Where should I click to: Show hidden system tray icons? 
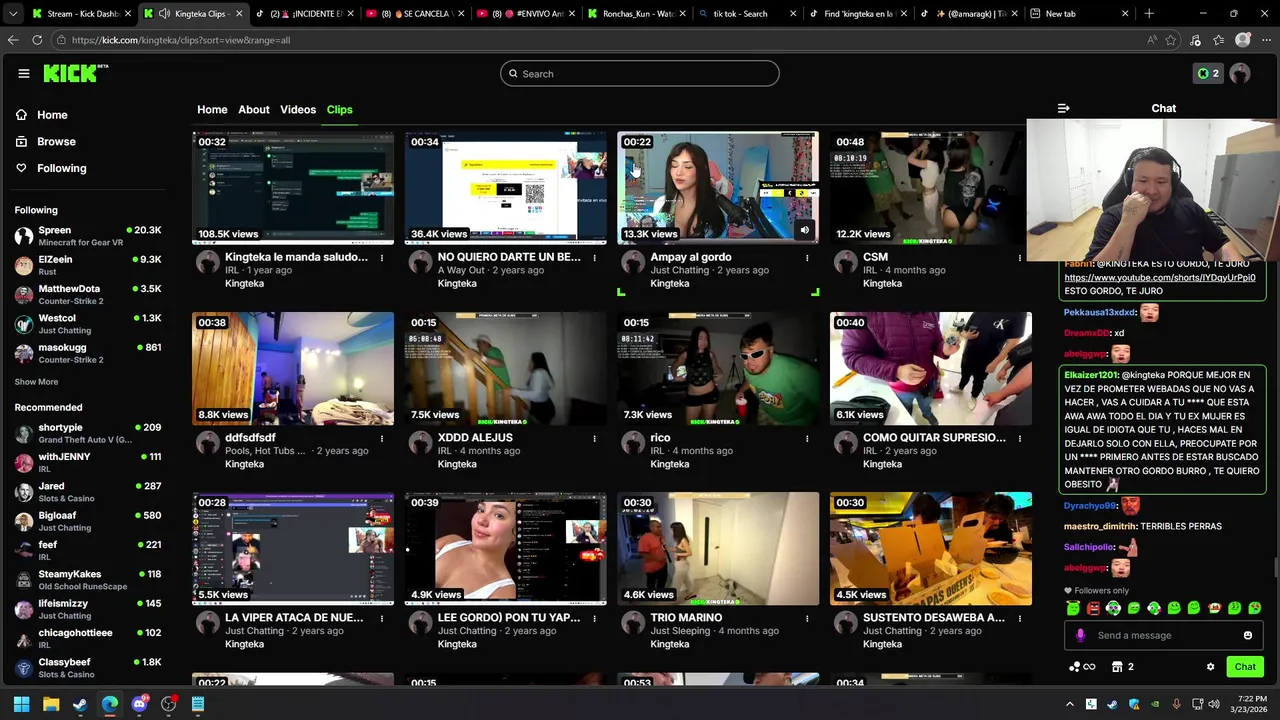coord(1069,704)
